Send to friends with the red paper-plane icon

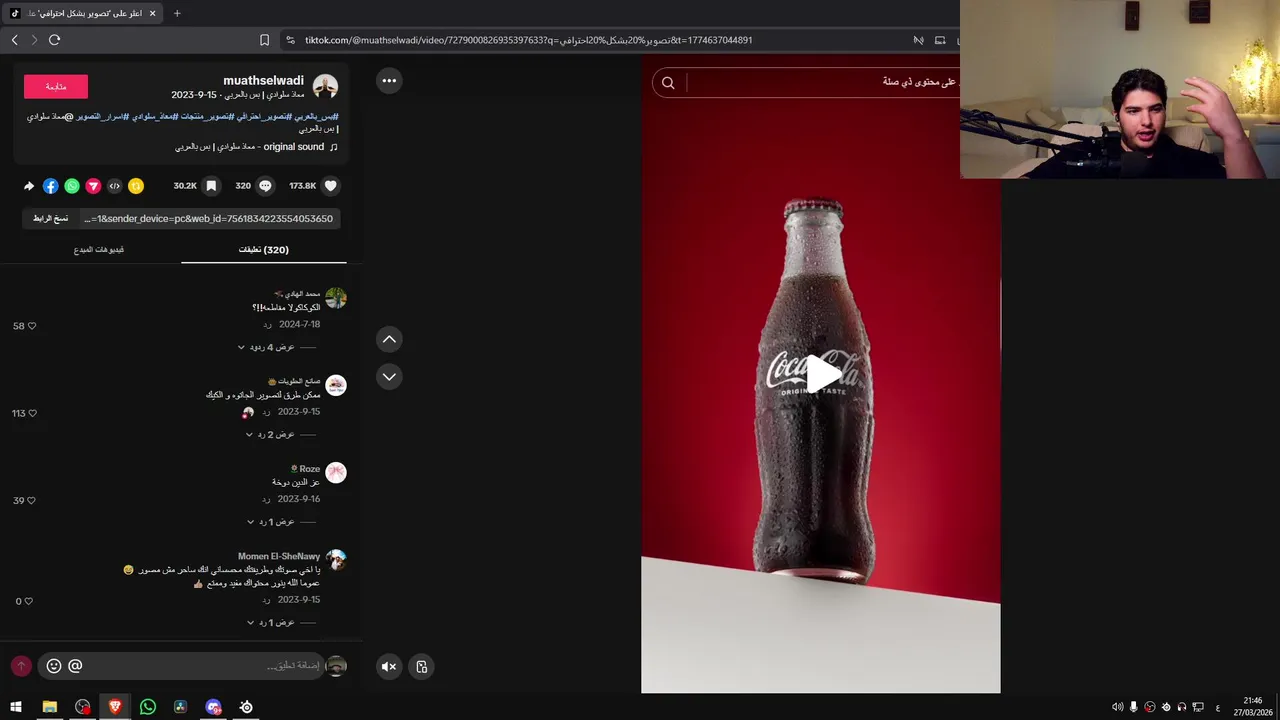[93, 186]
